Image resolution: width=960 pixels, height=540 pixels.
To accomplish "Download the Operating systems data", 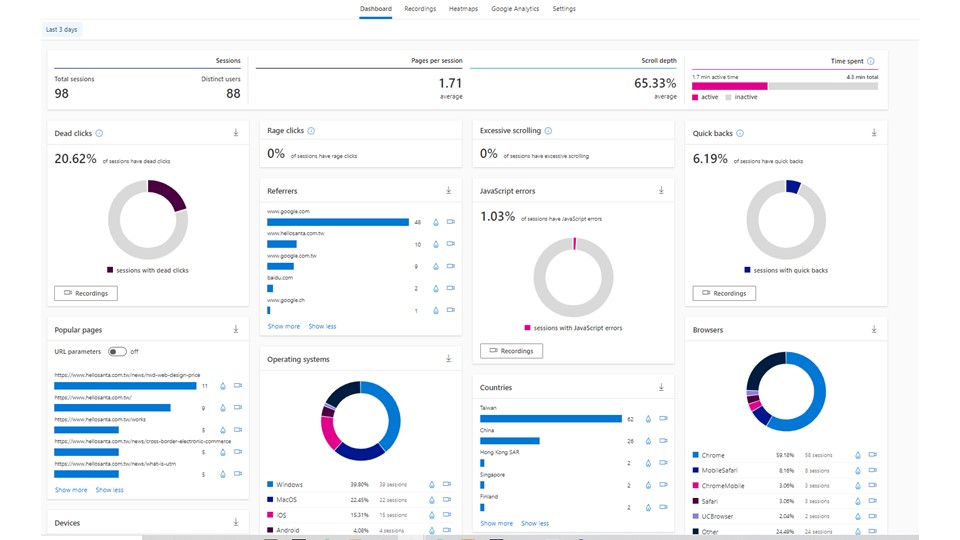I will click(448, 359).
